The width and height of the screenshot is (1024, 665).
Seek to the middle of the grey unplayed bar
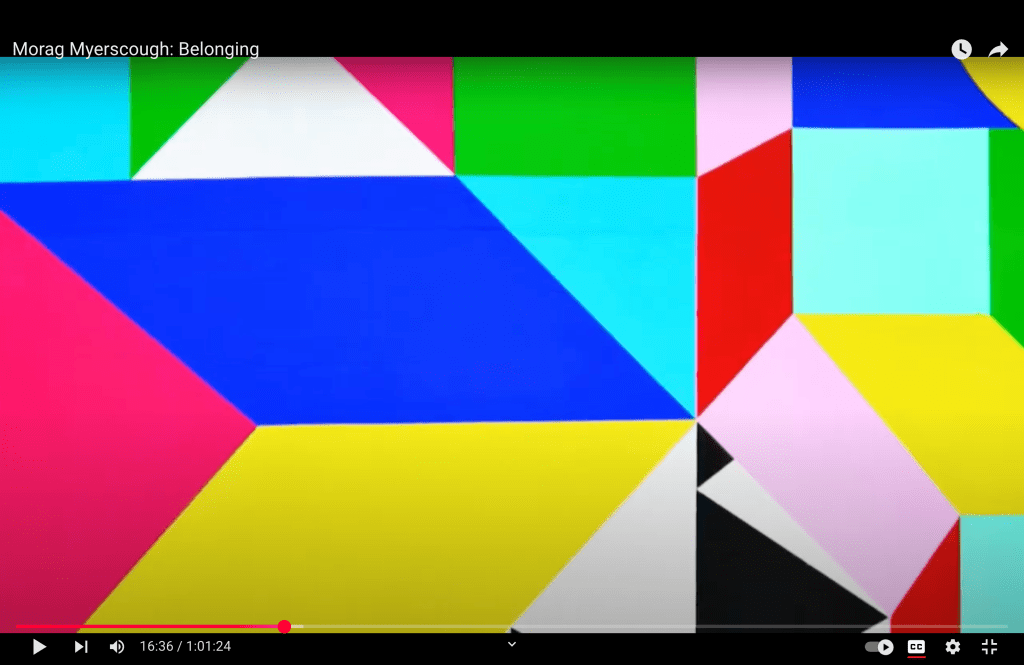[x=650, y=627]
